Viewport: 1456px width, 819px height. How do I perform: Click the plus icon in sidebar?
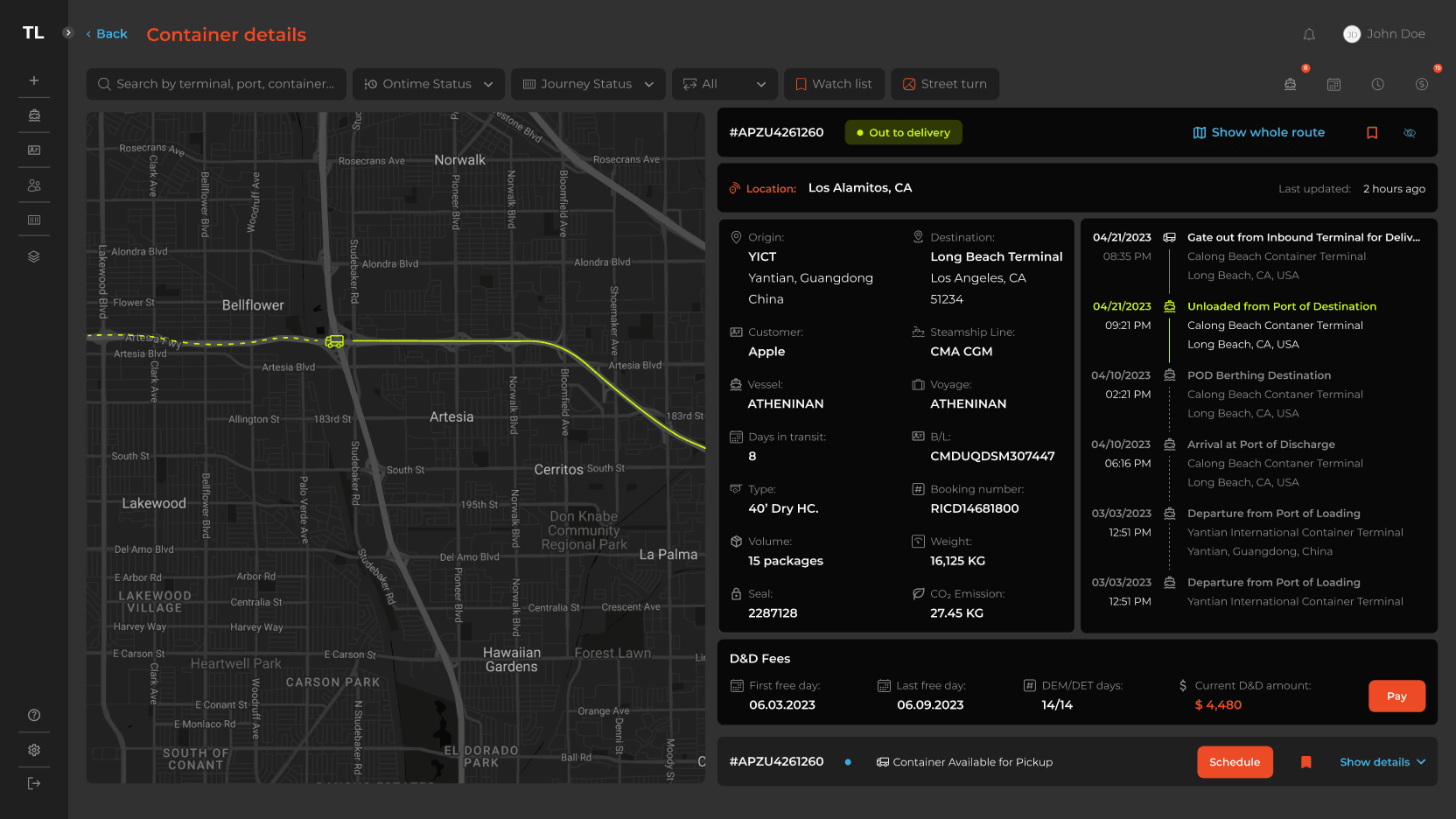click(34, 80)
